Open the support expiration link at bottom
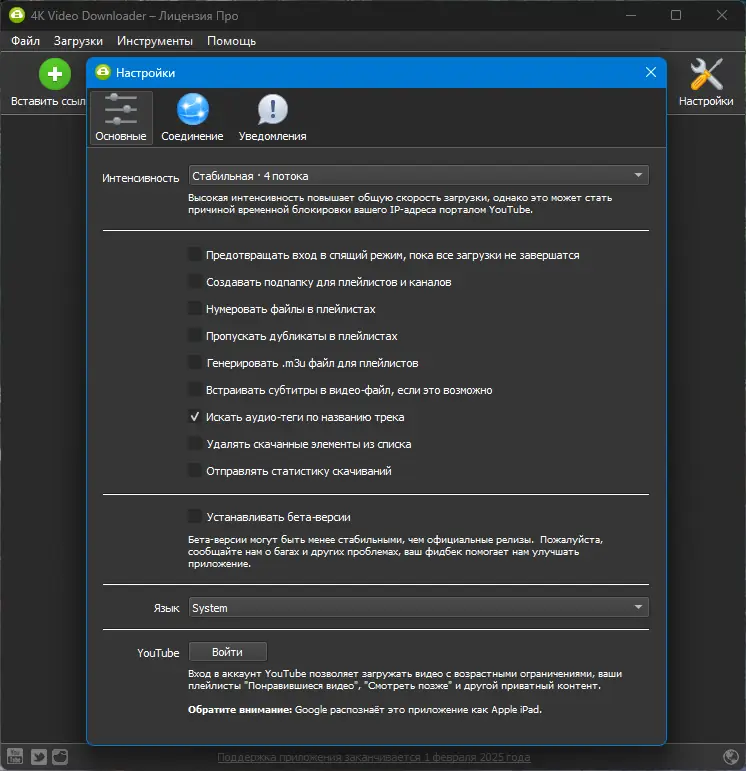Image resolution: width=746 pixels, height=771 pixels. 374,757
